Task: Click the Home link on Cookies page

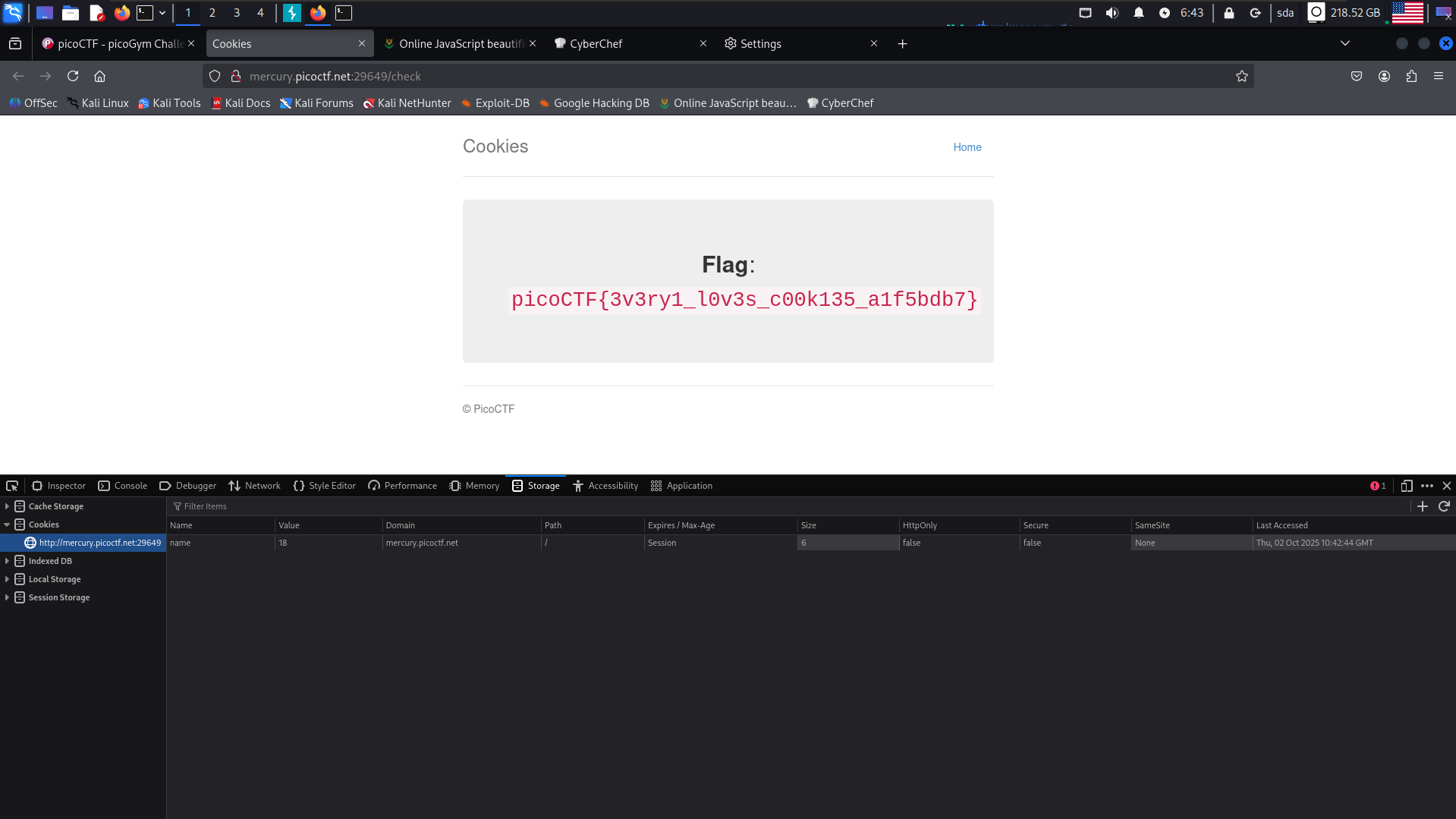Action: point(967,147)
